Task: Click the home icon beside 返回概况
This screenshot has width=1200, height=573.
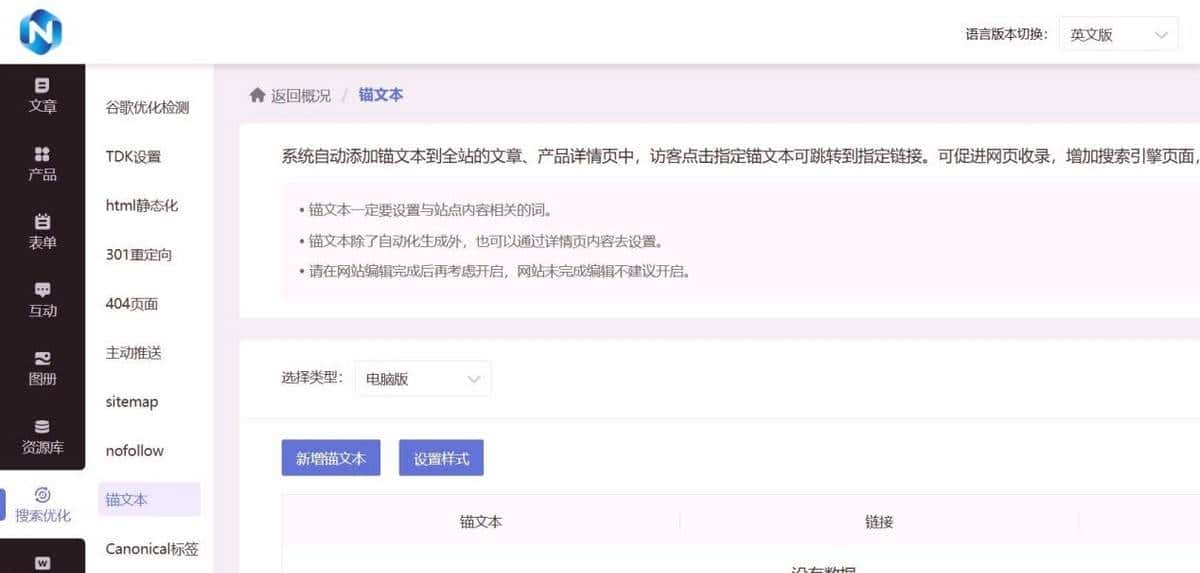Action: (x=257, y=95)
